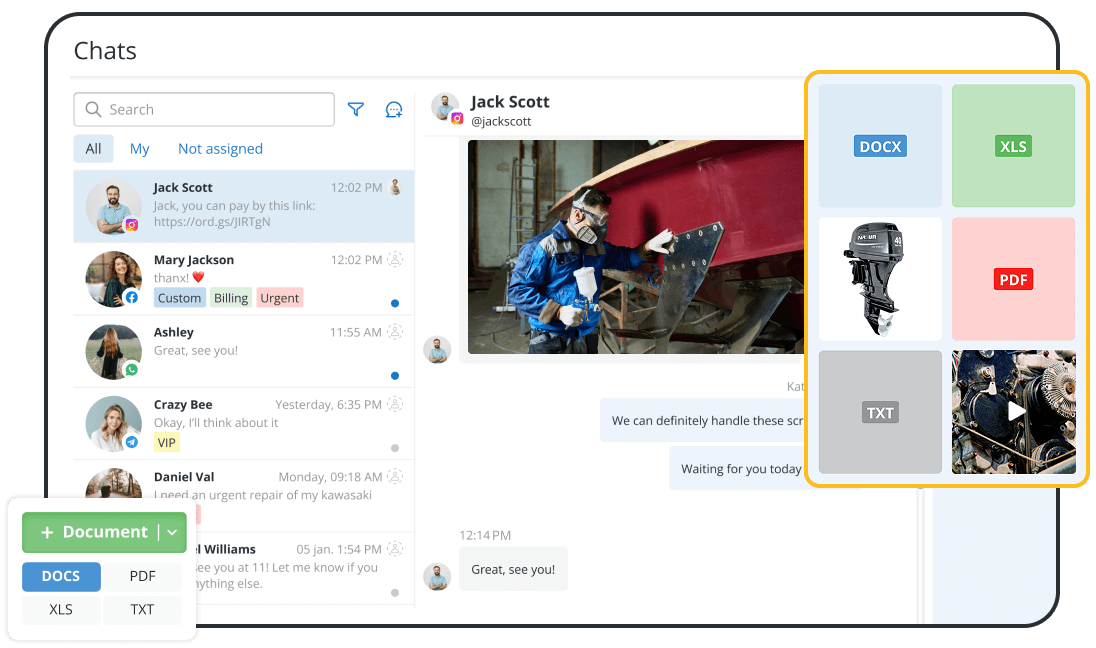The image size is (1096, 648).
Task: Open the chat filter icon
Action: pyautogui.click(x=355, y=109)
